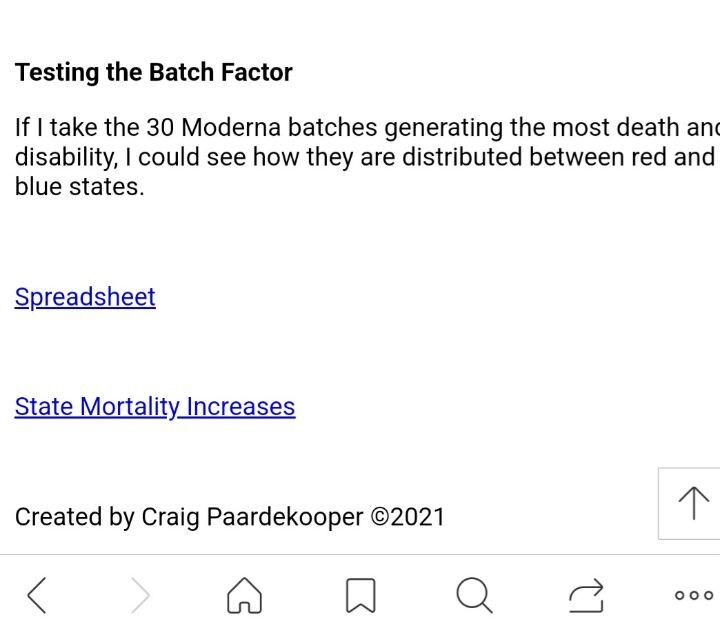Click the word 'disability' in paragraph
720x635 pixels.
pos(66,157)
